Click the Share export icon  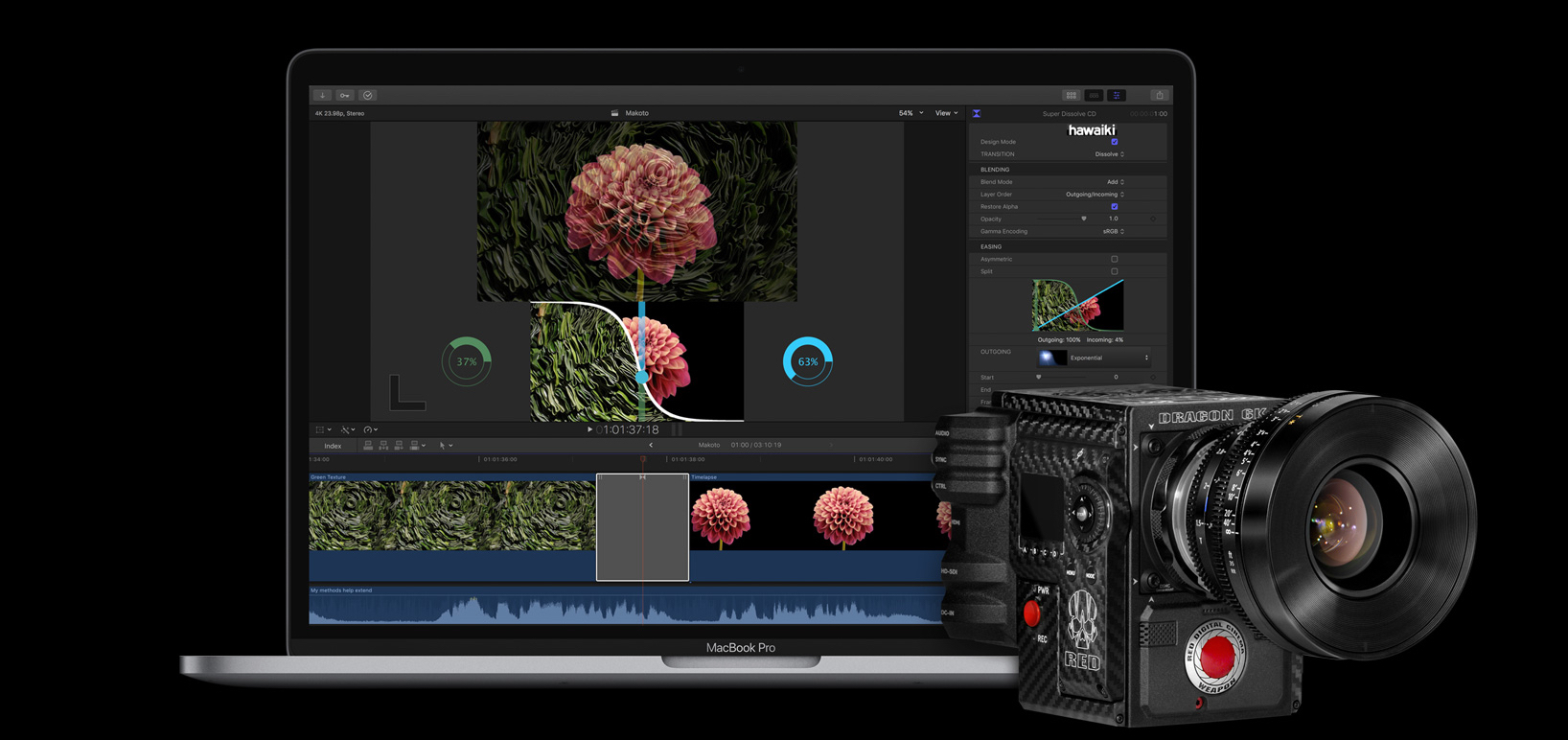[x=1160, y=96]
